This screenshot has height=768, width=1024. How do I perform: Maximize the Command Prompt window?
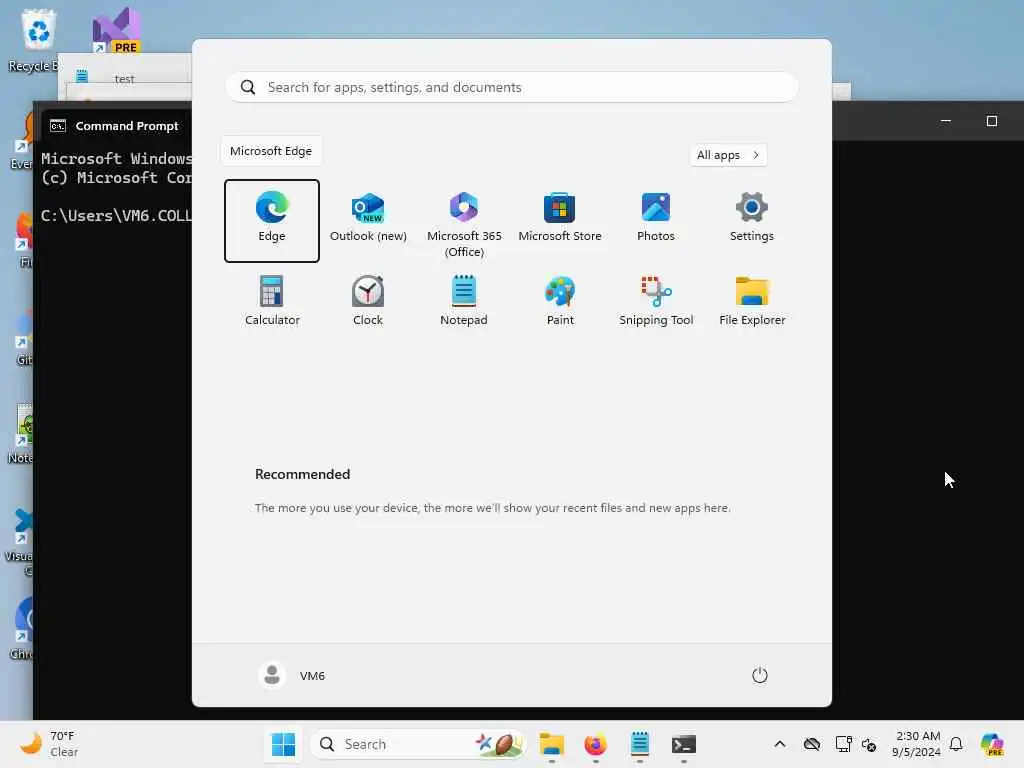[991, 121]
